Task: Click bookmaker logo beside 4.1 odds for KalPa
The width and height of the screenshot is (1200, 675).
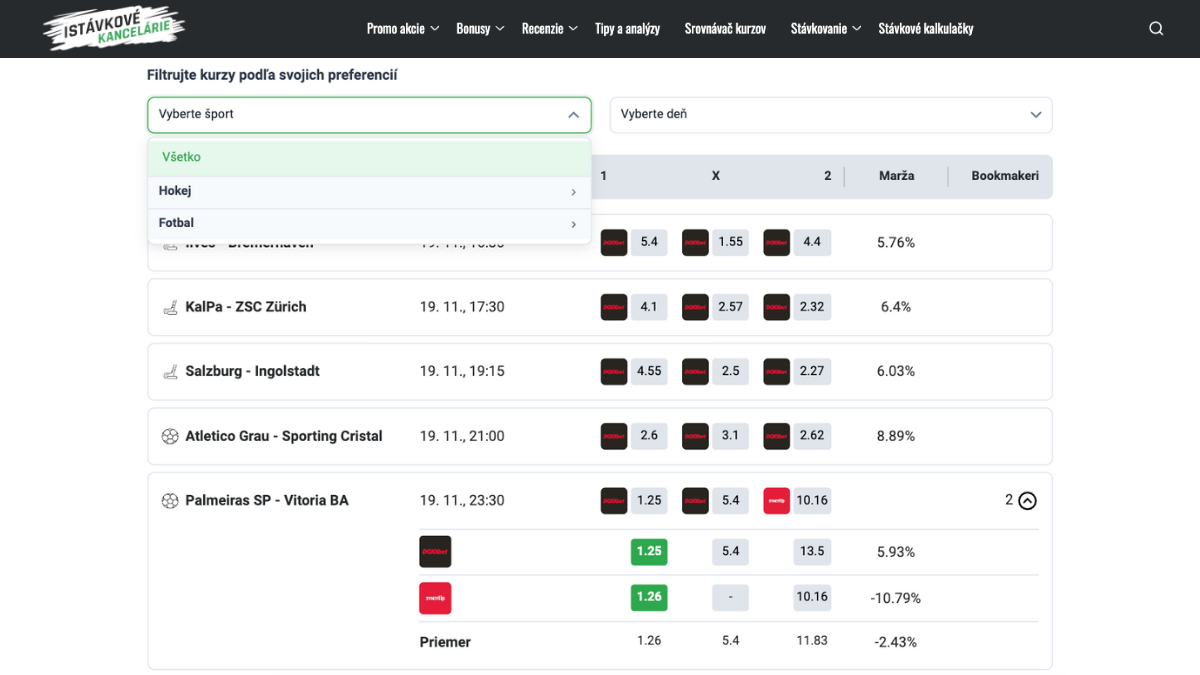Action: (614, 307)
